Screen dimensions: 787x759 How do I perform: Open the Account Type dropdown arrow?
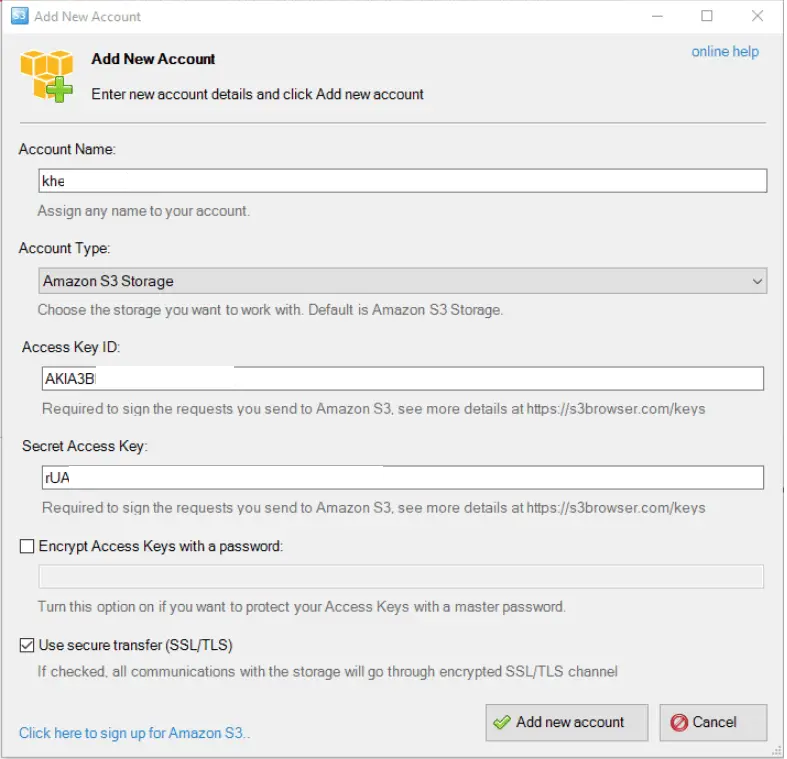[758, 282]
